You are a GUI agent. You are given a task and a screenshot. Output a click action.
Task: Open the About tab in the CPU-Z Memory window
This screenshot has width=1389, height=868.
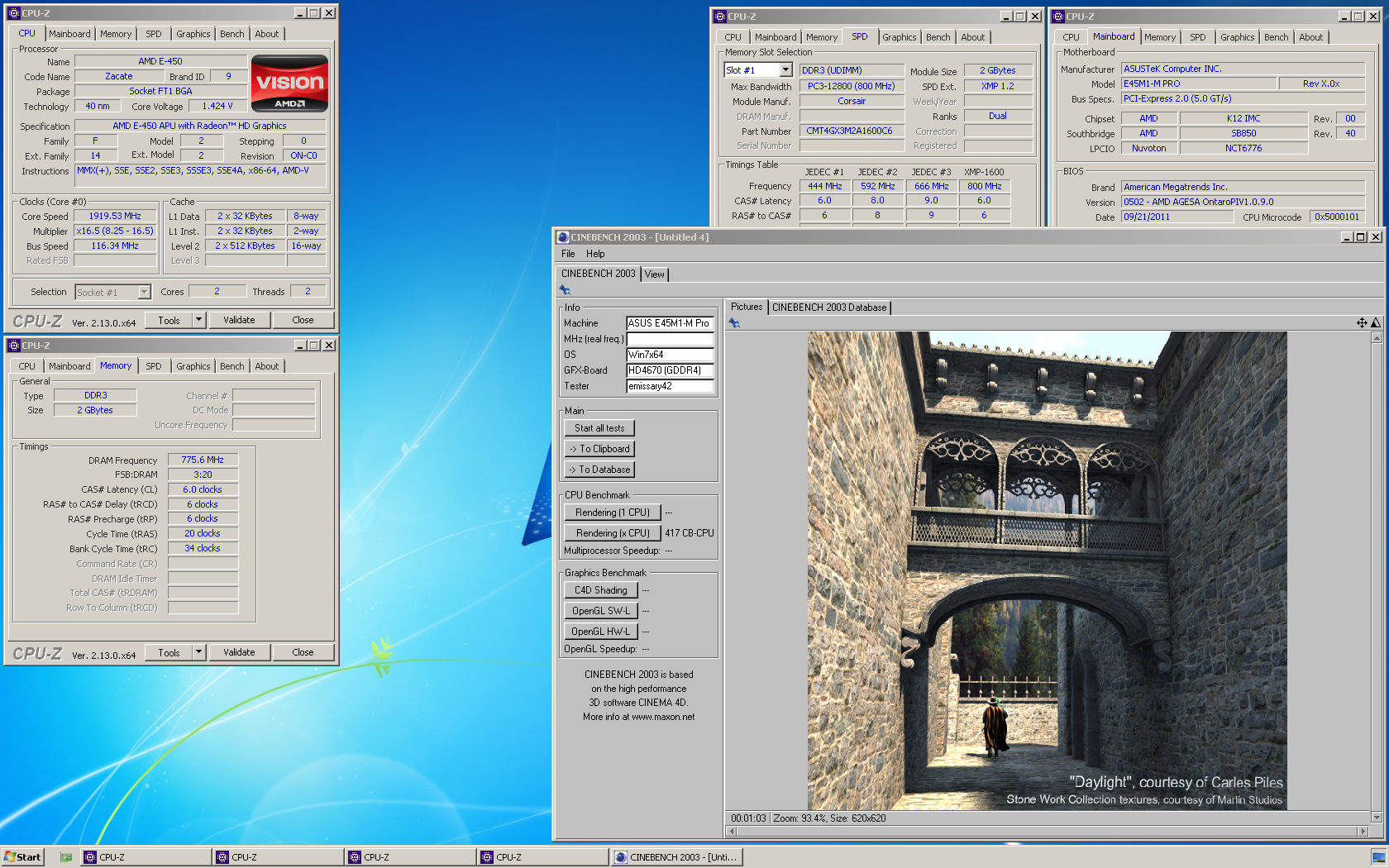(x=266, y=366)
